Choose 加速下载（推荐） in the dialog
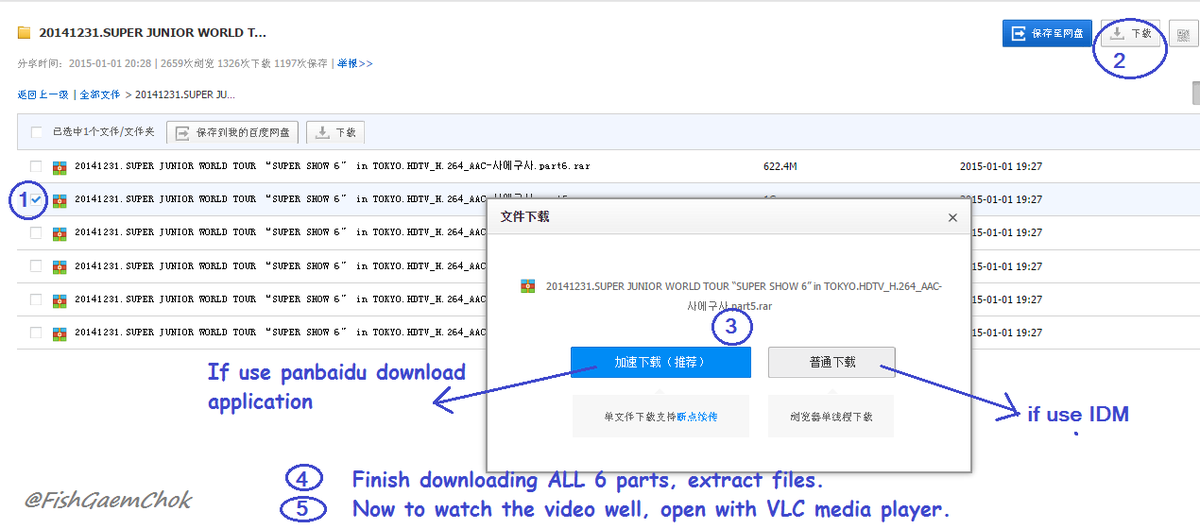The image size is (1200, 529). pos(660,362)
